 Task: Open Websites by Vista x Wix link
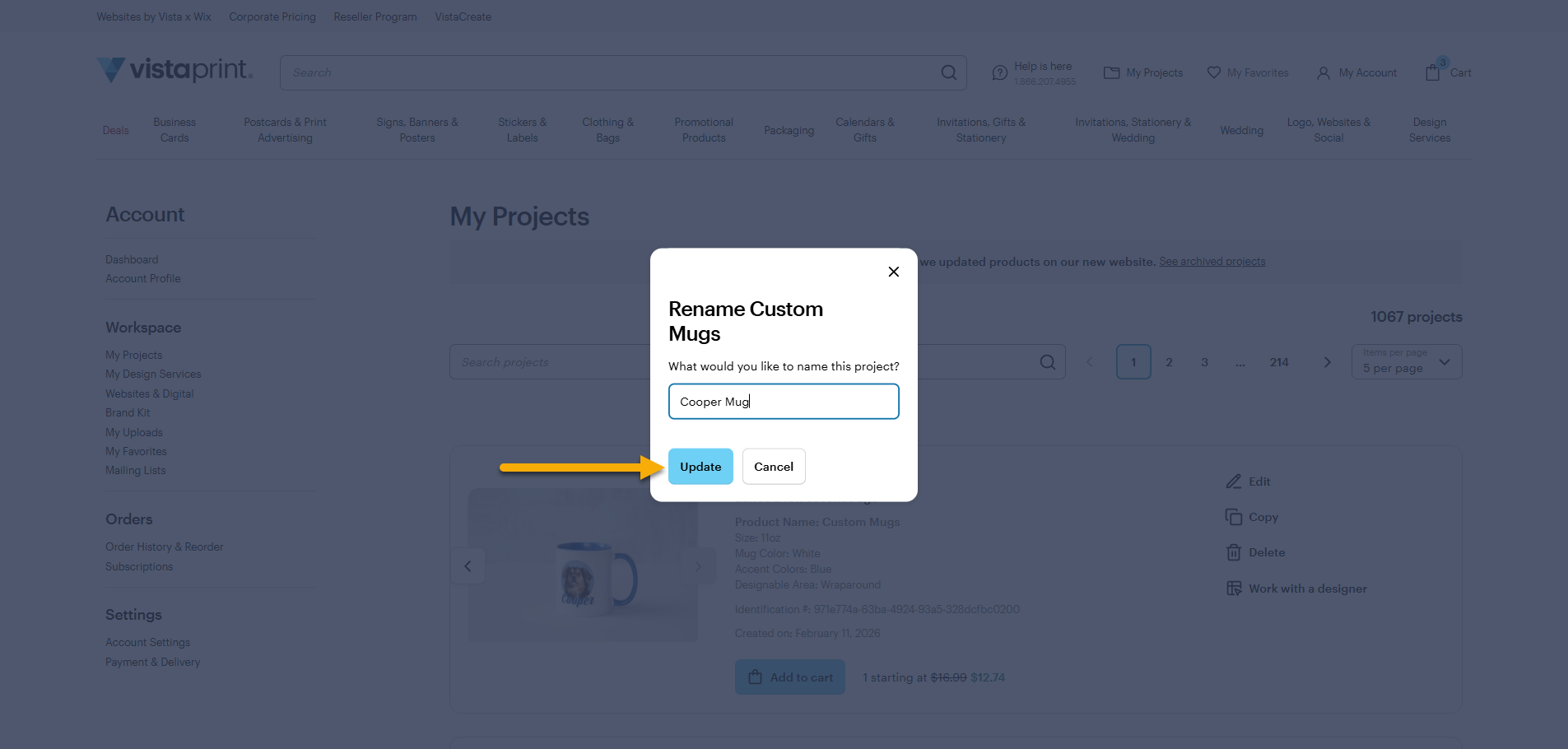[x=154, y=16]
